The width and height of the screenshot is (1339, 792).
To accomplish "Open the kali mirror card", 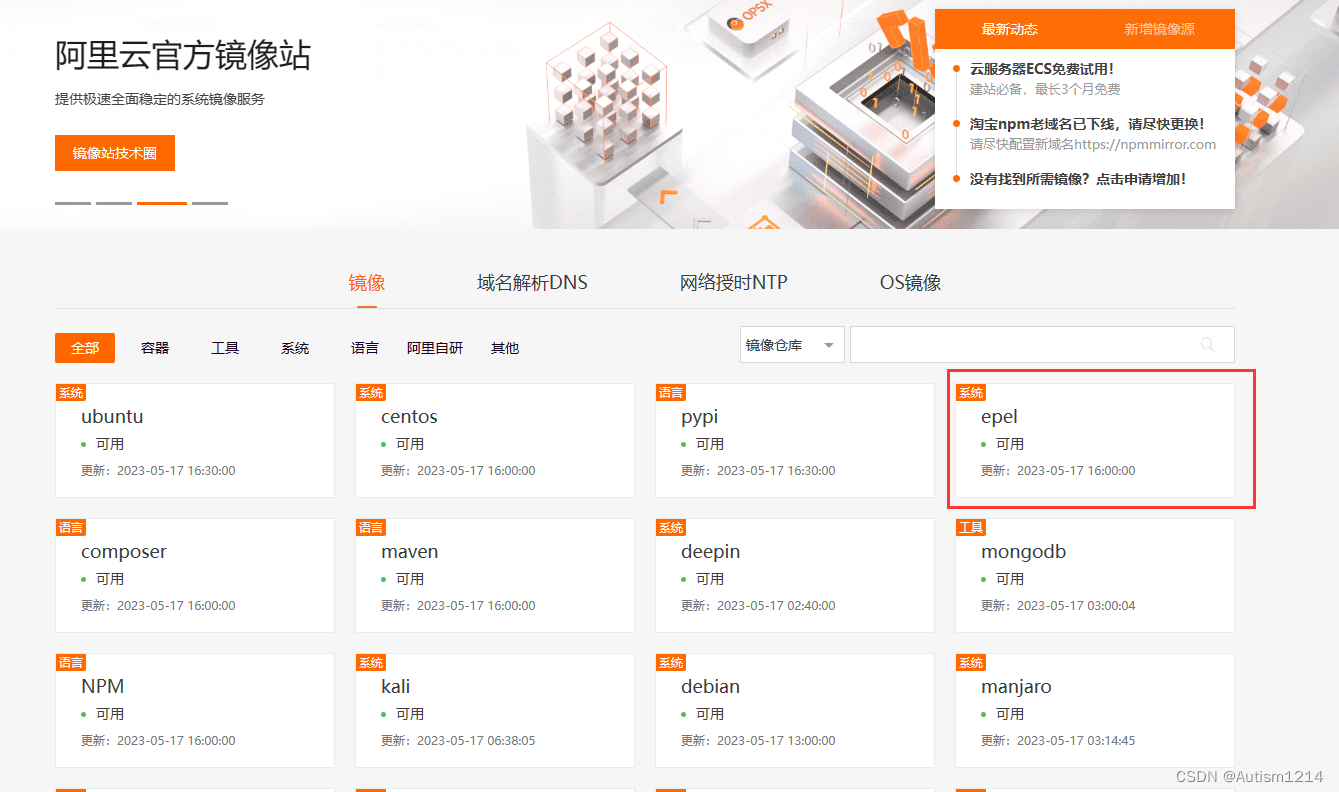I will (x=495, y=710).
